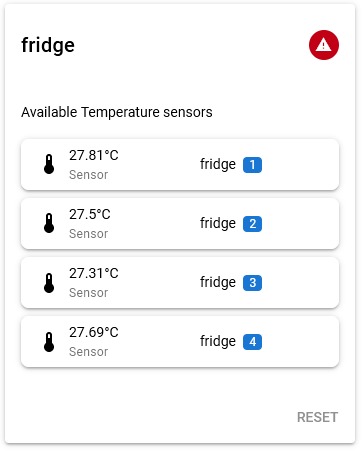
Task: Click the Available Temperature sensors heading
Action: pos(117,112)
